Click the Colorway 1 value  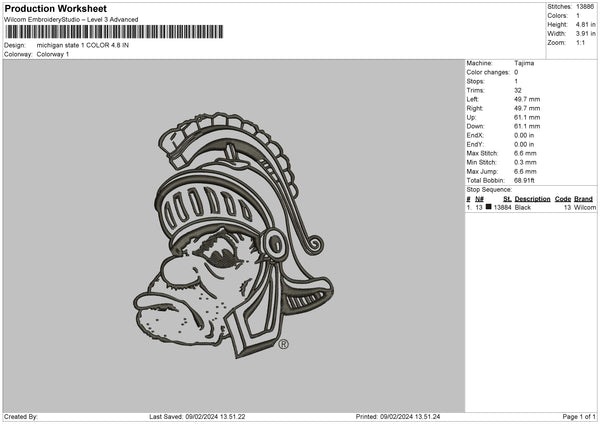click(x=53, y=54)
